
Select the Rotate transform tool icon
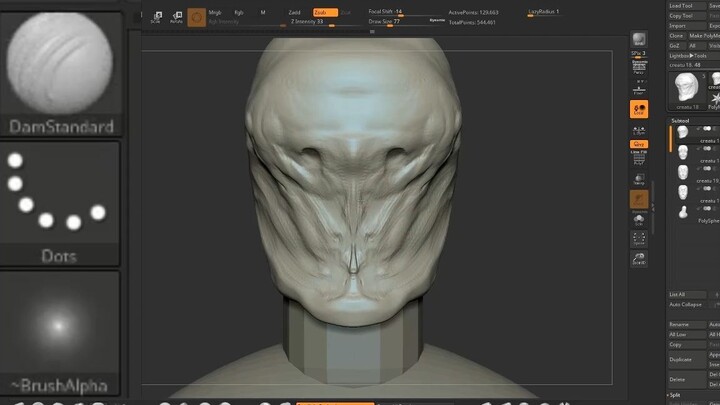[x=176, y=17]
